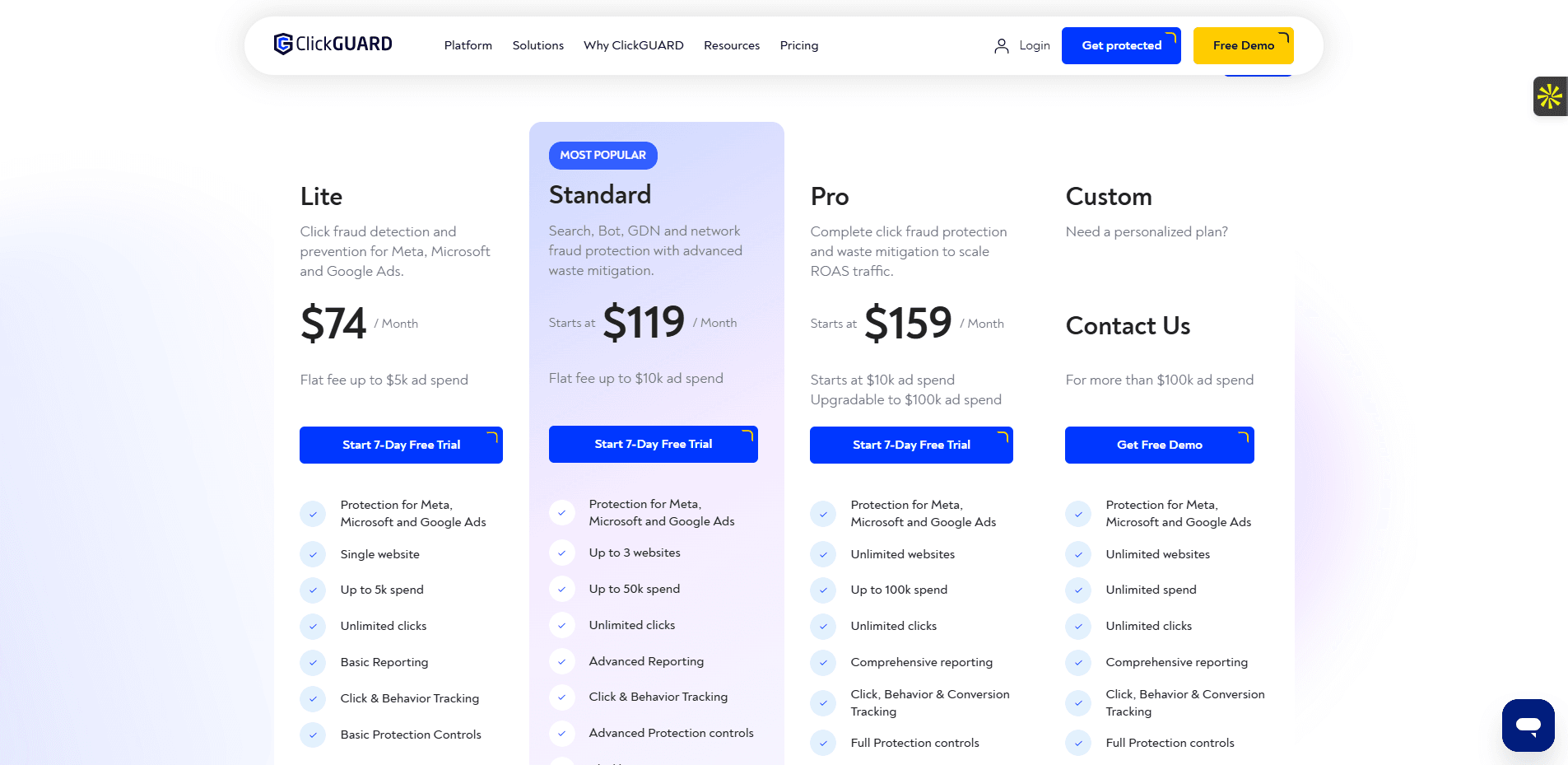This screenshot has height=765, width=1568.
Task: Open the yellow asterisk side widget
Action: 1550,96
